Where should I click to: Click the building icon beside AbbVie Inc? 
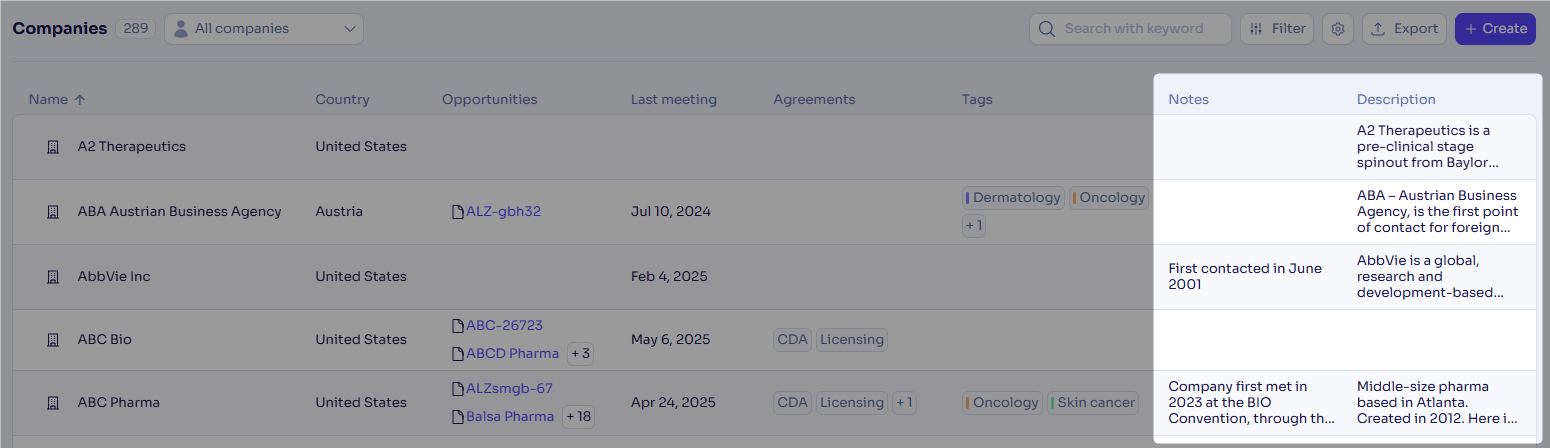(x=53, y=277)
